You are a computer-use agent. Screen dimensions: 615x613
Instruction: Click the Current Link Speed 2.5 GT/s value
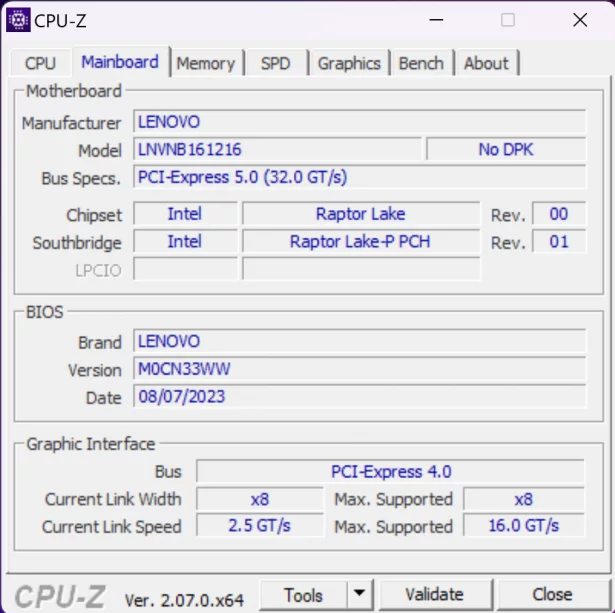[259, 526]
